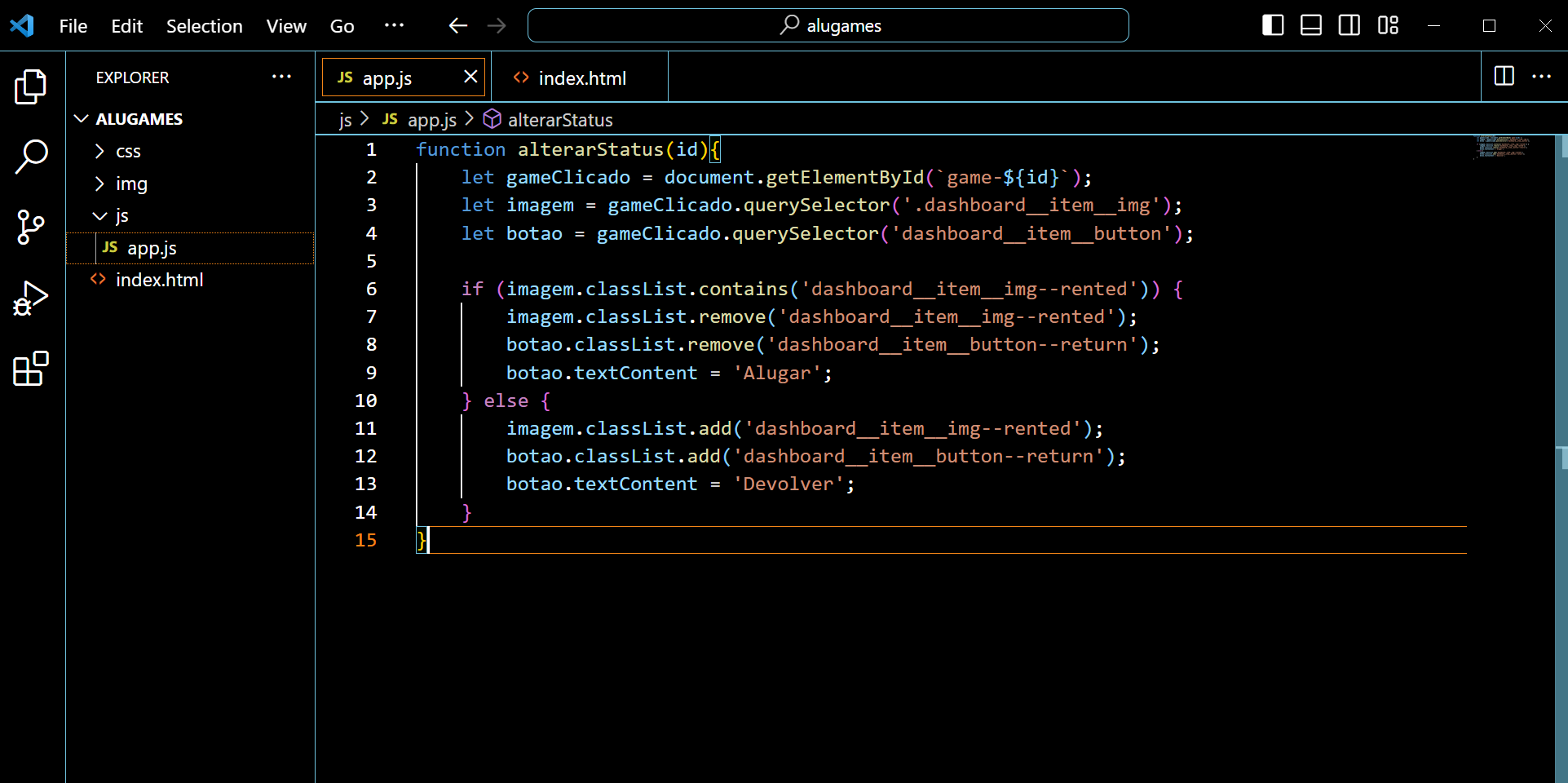The height and width of the screenshot is (783, 1568).
Task: Click the 'alterarStatus' function name in code
Action: (x=591, y=149)
